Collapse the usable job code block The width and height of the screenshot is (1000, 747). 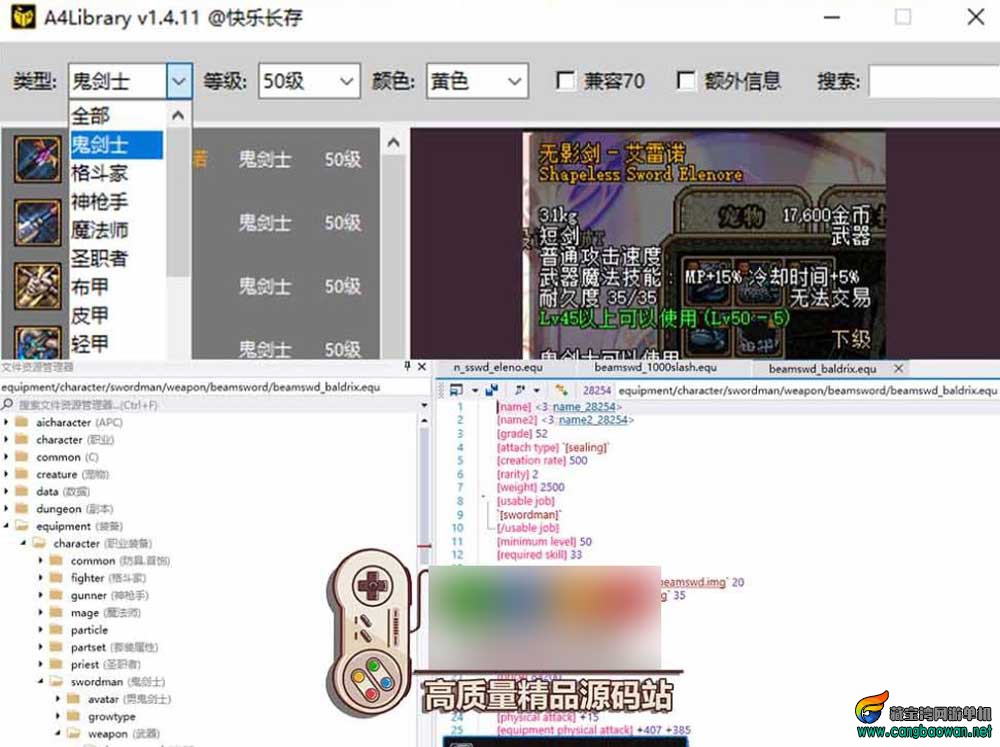point(483,497)
